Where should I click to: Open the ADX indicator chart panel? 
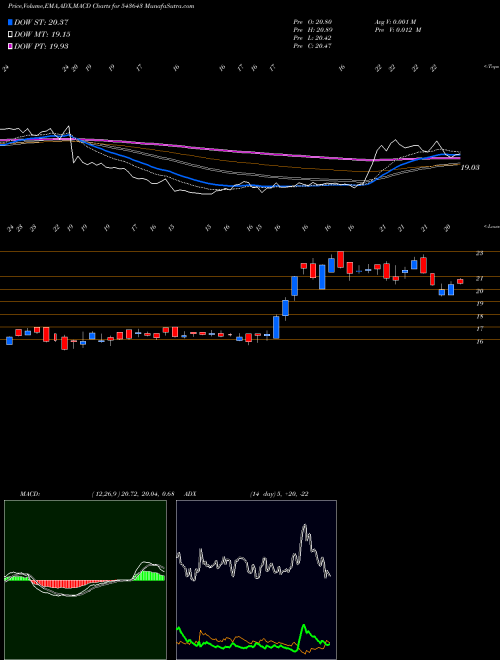(256, 580)
